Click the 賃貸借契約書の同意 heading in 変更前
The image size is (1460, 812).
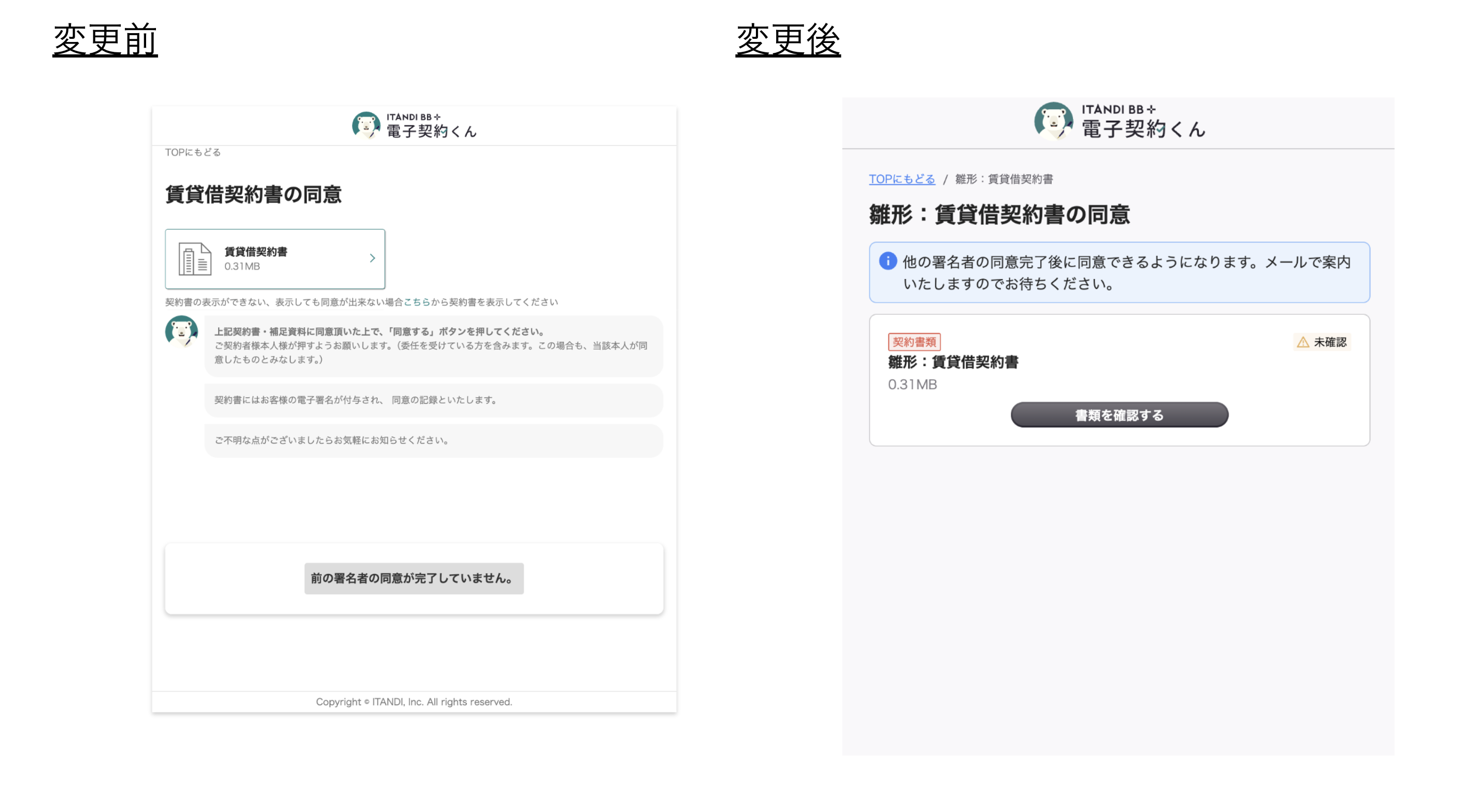pyautogui.click(x=253, y=194)
